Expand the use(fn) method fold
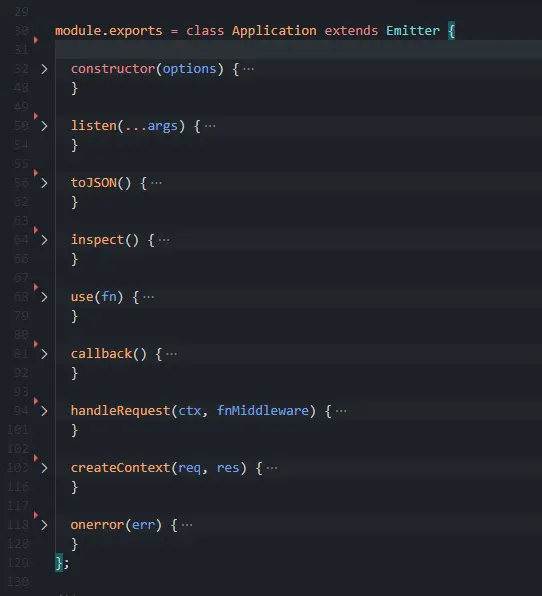Screen dimensions: 542x596 (44, 297)
